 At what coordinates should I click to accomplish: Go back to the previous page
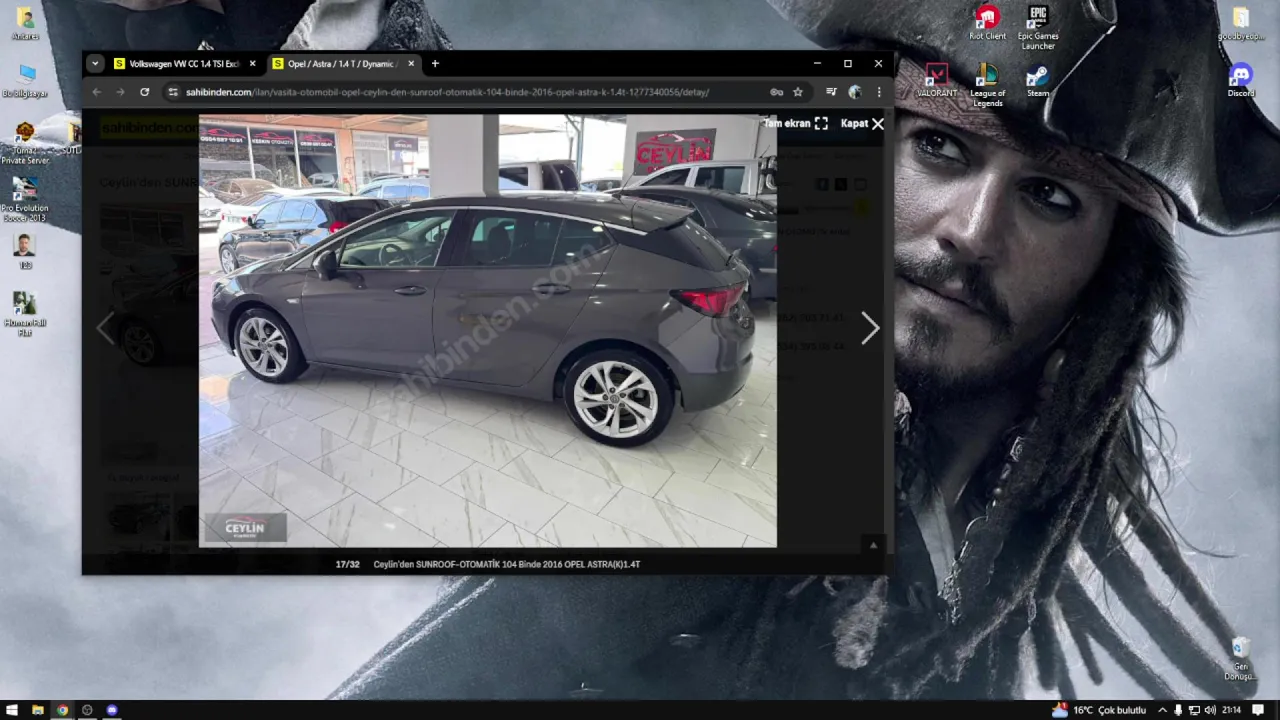click(x=97, y=92)
